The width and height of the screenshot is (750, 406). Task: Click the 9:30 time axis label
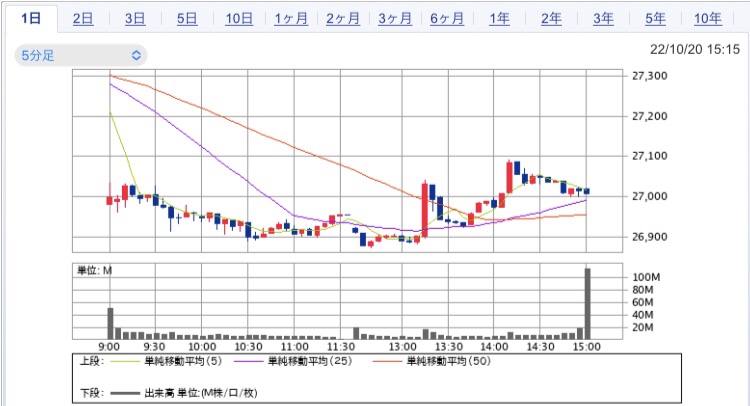(154, 347)
